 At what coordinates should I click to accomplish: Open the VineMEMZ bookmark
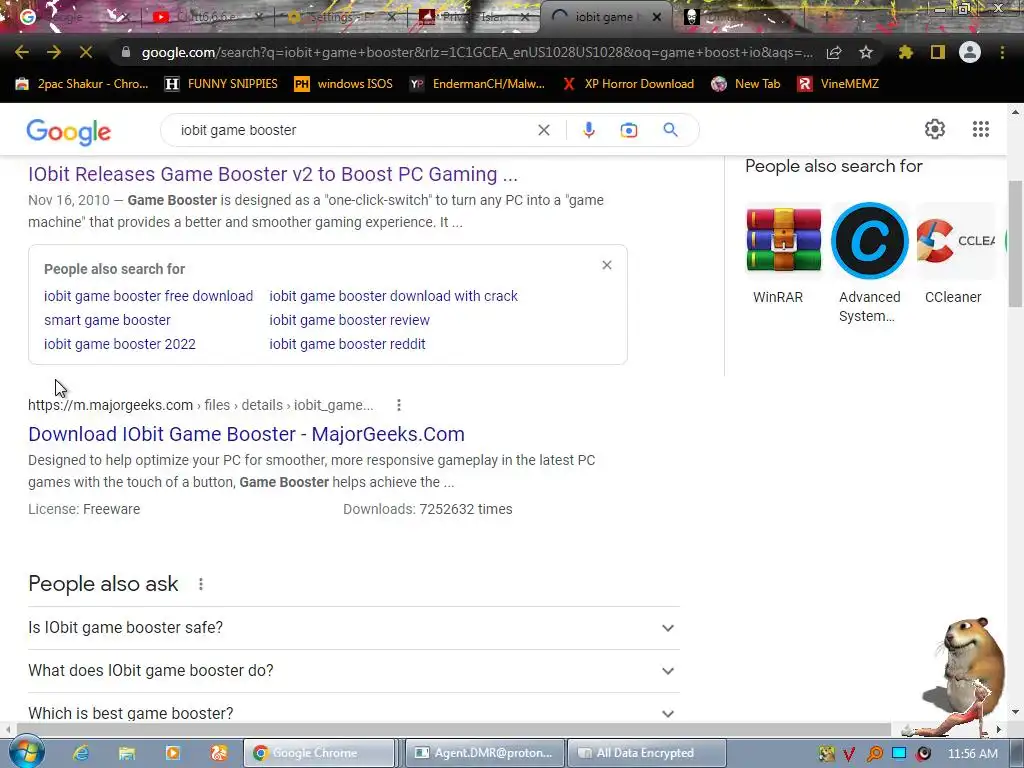[839, 84]
